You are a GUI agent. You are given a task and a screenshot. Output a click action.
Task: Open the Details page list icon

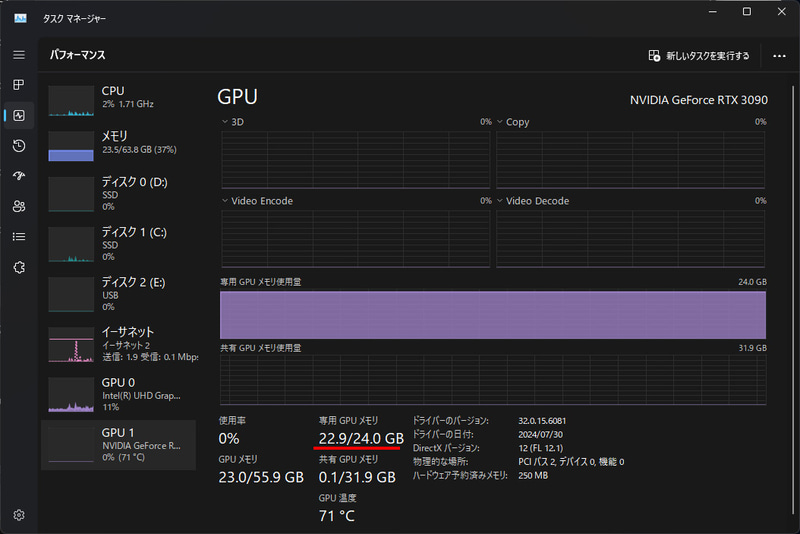(x=19, y=237)
